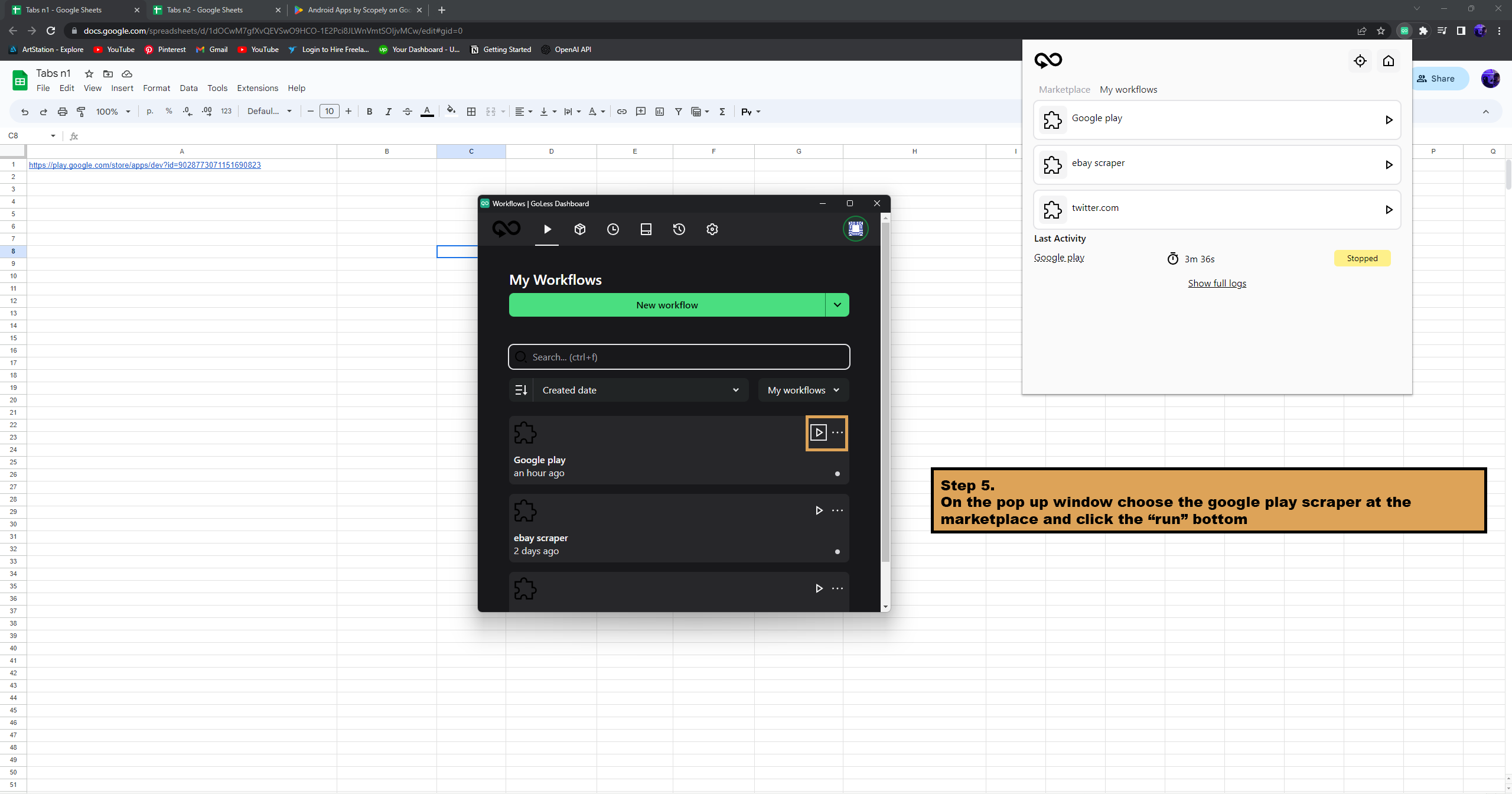1512x794 pixels.
Task: Click the workflow search field
Action: [679, 357]
